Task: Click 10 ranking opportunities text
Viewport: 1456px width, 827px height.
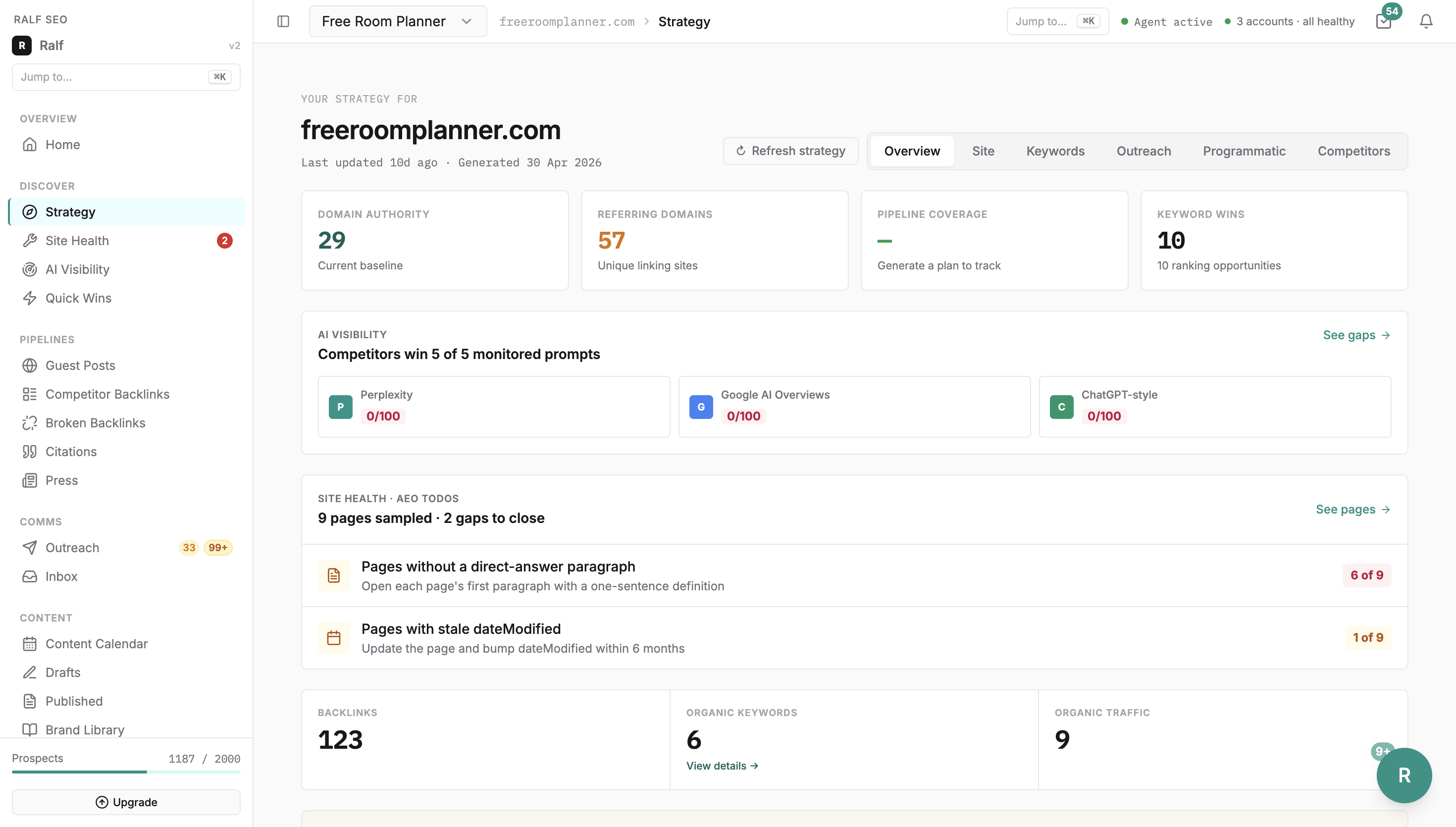Action: 1219,265
